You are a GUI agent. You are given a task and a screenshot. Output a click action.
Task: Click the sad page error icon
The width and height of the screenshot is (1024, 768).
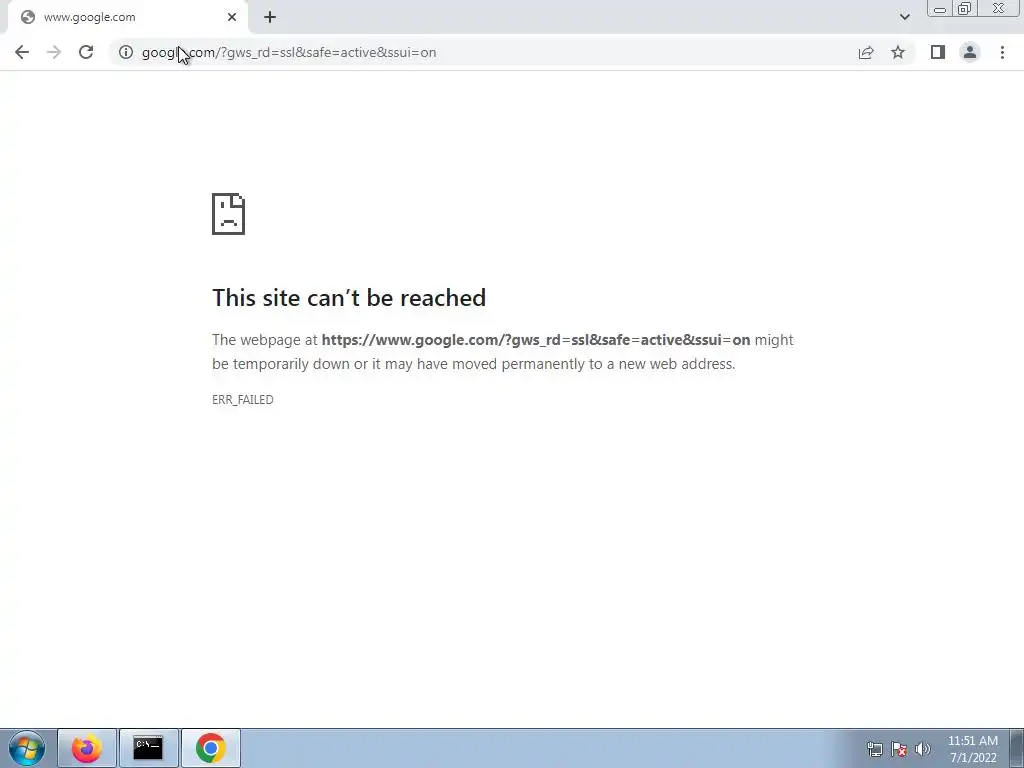[229, 214]
